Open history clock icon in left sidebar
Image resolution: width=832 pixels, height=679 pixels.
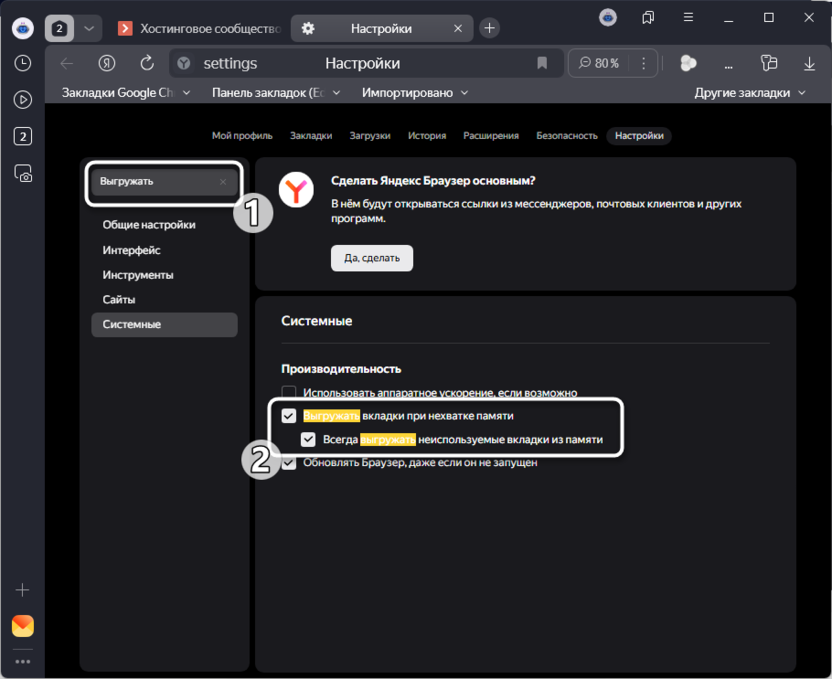tap(22, 64)
